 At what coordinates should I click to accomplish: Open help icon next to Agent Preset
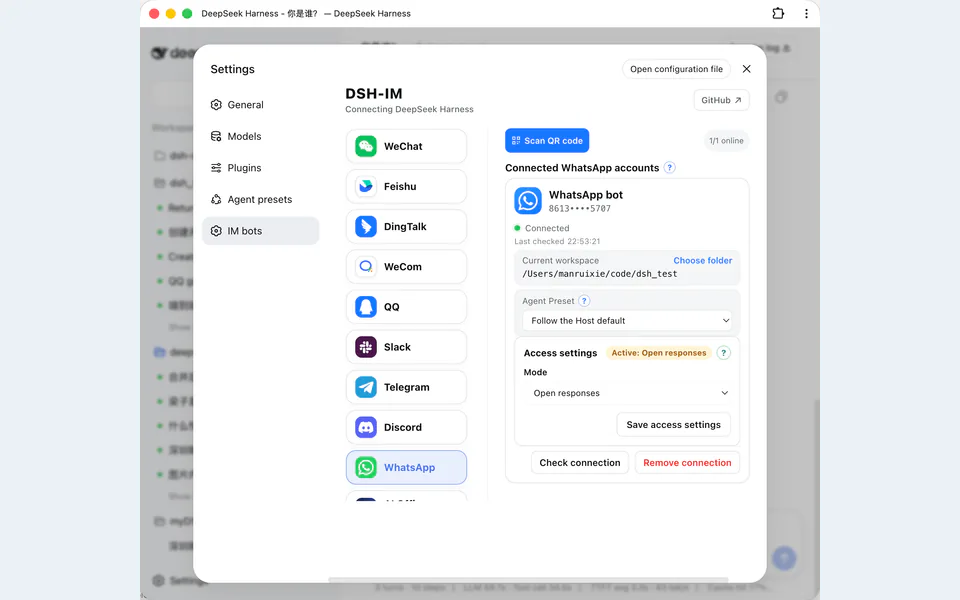point(584,301)
